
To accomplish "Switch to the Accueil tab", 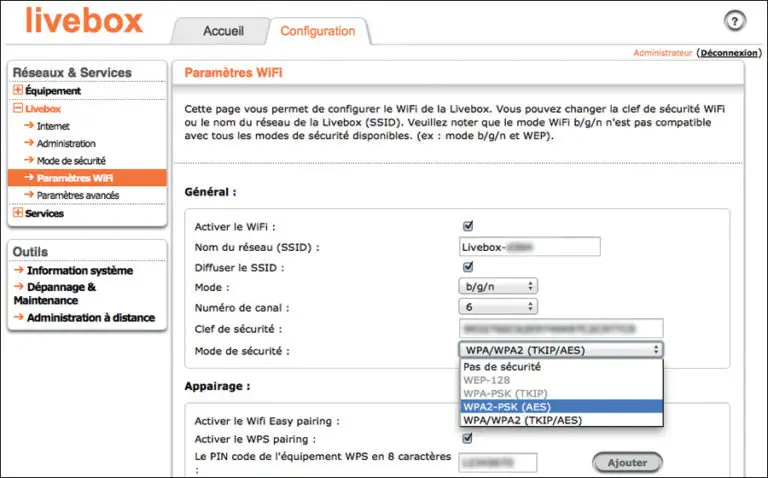I will point(223,31).
